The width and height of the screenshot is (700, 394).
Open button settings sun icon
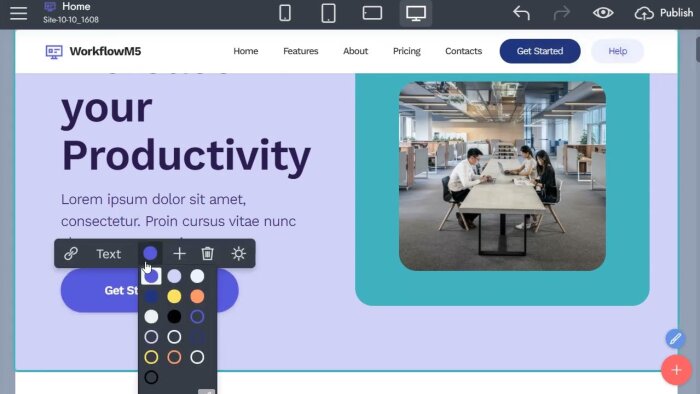(238, 253)
